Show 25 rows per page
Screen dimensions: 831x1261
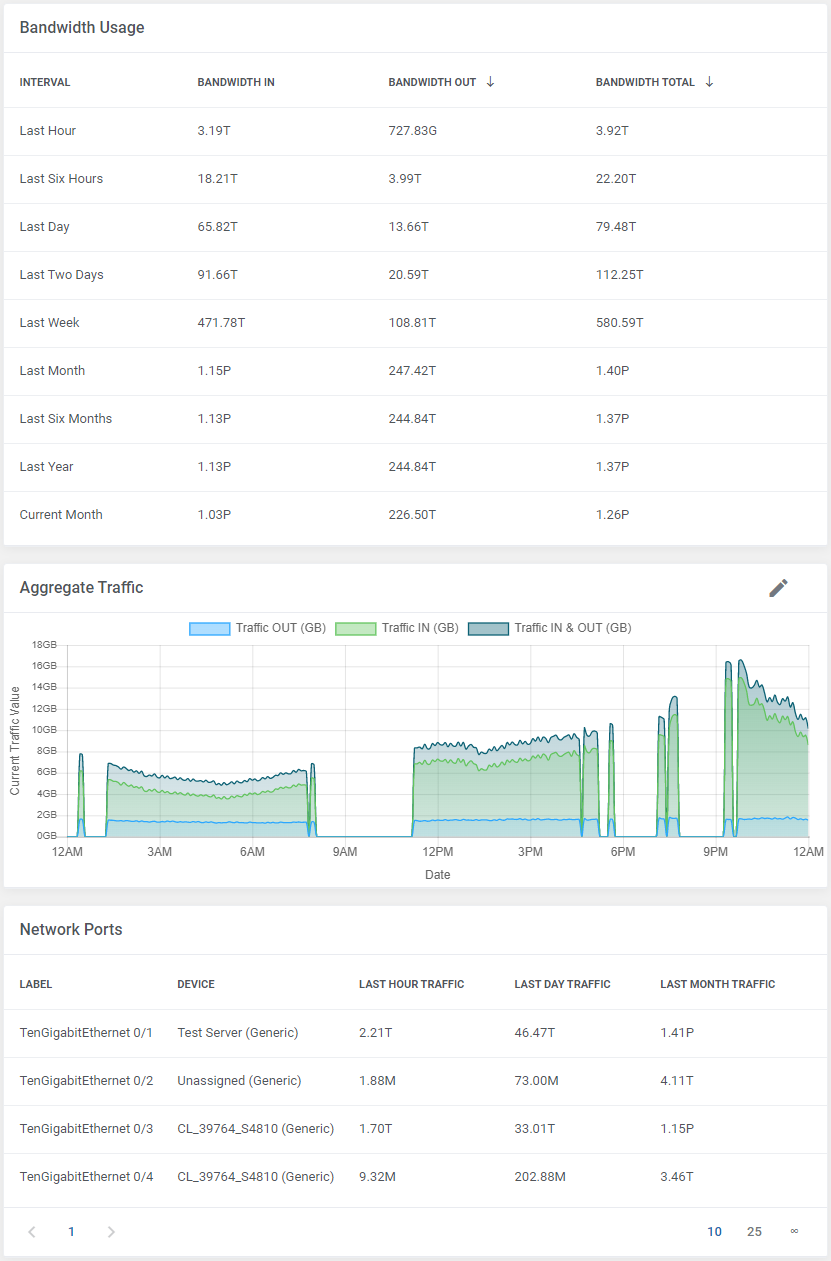click(754, 1232)
